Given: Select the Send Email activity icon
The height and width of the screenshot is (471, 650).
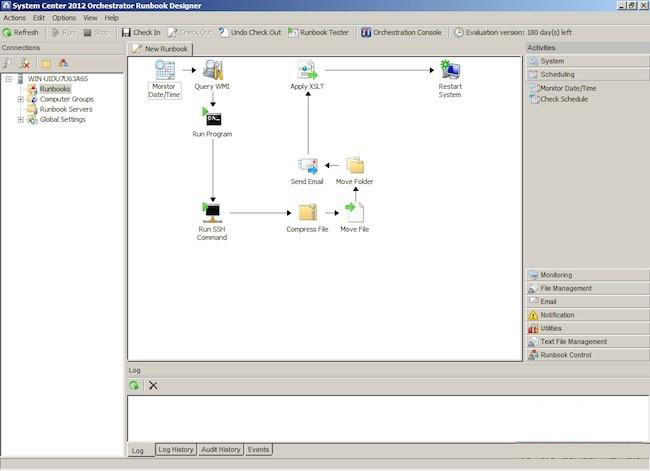Looking at the screenshot, I should [308, 165].
